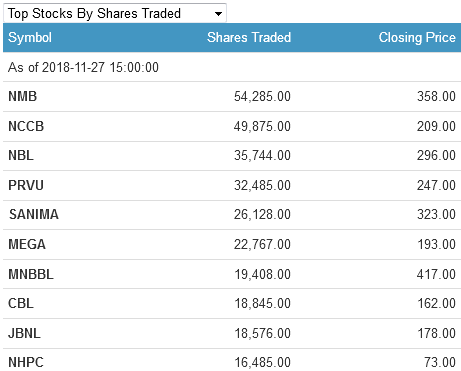Open the CBL stock symbol
The height and width of the screenshot is (371, 461).
click(x=21, y=303)
